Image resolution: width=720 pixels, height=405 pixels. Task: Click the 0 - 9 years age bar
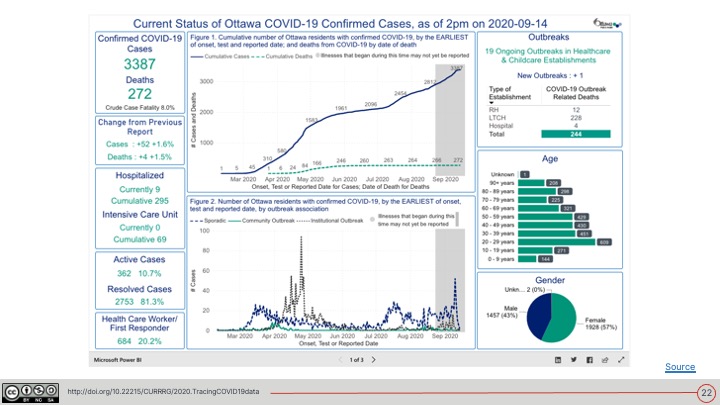point(527,259)
